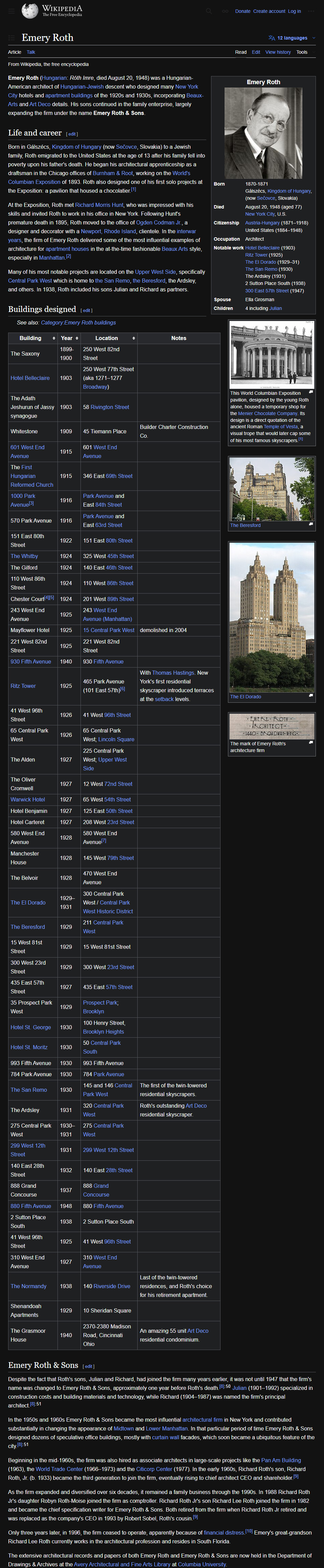Select the Edit tab
Screen dimensions: 324x1568
point(256,52)
